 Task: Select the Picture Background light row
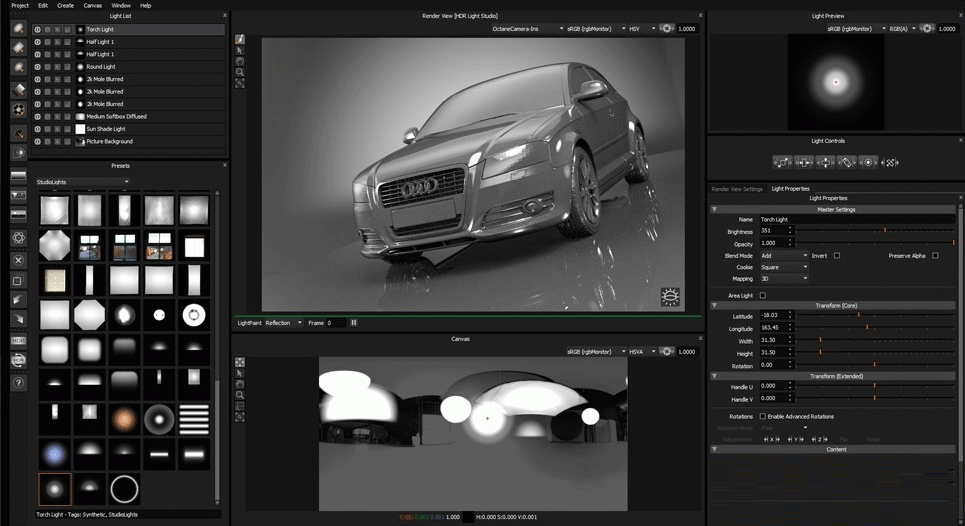coord(128,141)
